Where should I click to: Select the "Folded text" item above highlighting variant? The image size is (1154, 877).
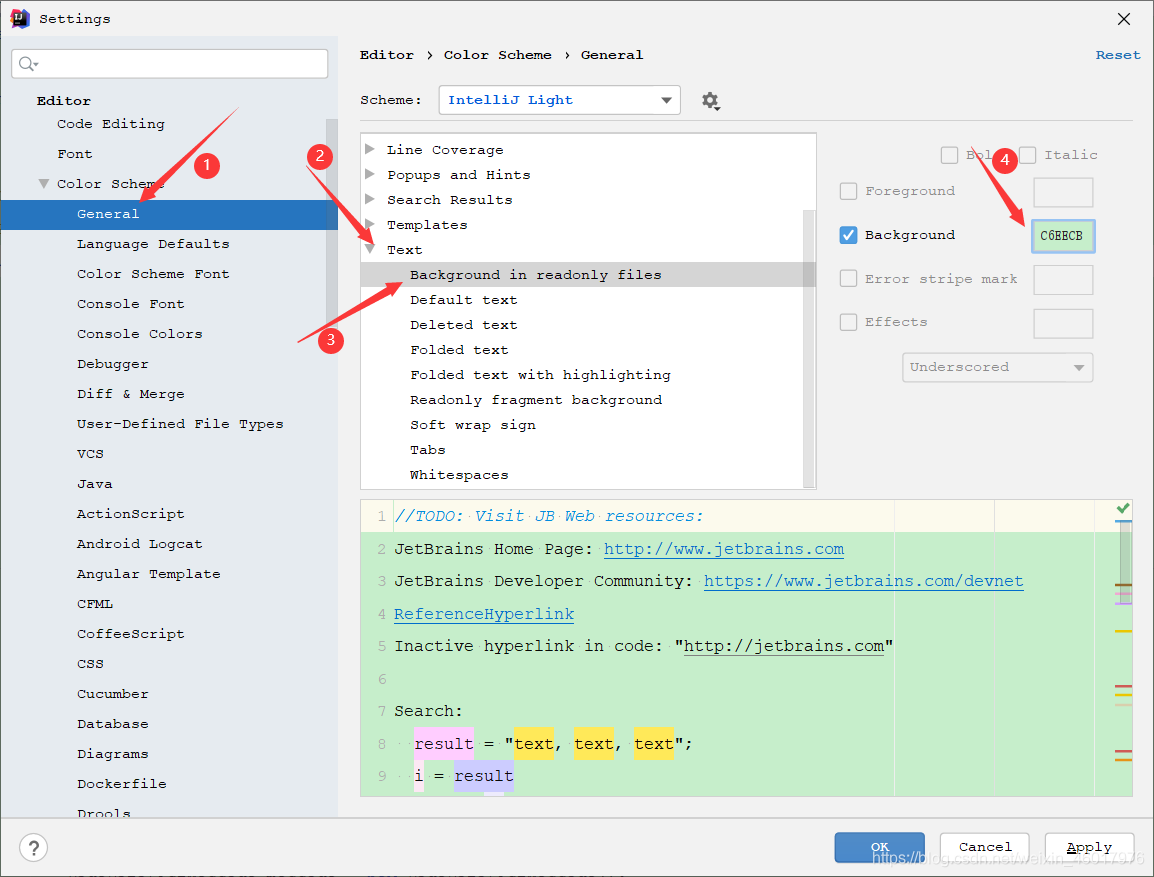point(459,350)
